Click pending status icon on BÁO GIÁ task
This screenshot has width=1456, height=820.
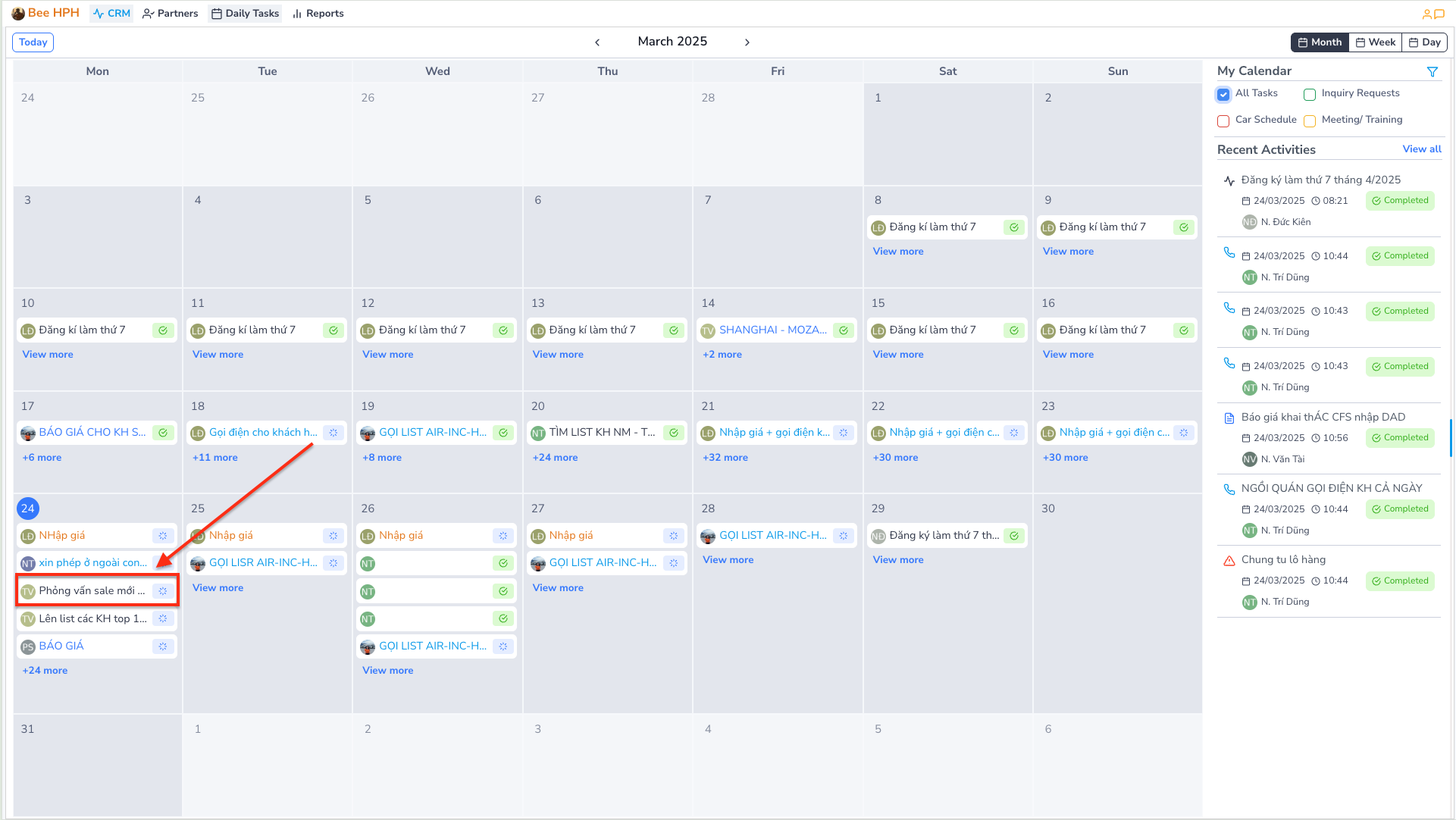(163, 646)
